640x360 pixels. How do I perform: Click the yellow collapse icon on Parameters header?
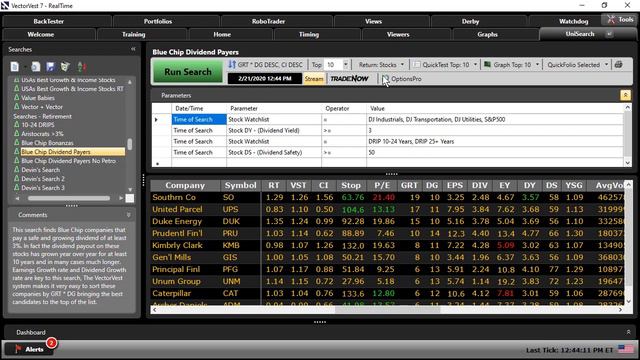(x=625, y=95)
